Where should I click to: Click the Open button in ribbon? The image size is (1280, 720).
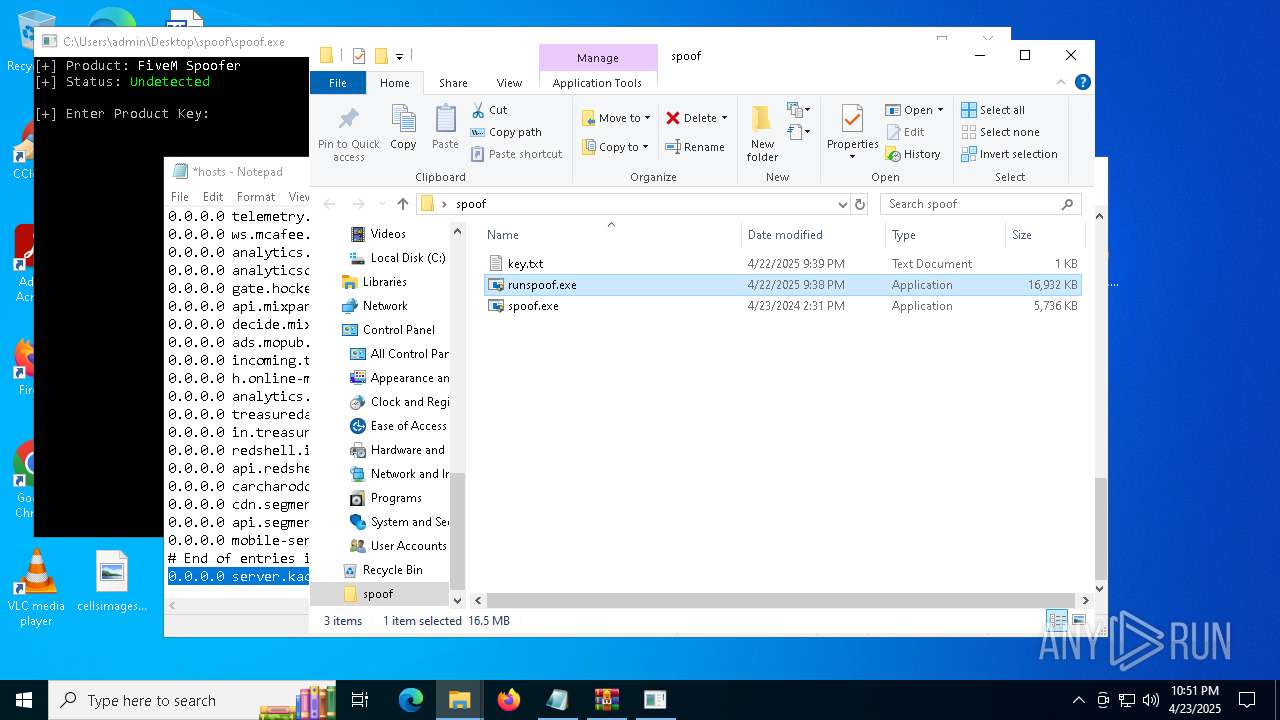click(x=910, y=110)
